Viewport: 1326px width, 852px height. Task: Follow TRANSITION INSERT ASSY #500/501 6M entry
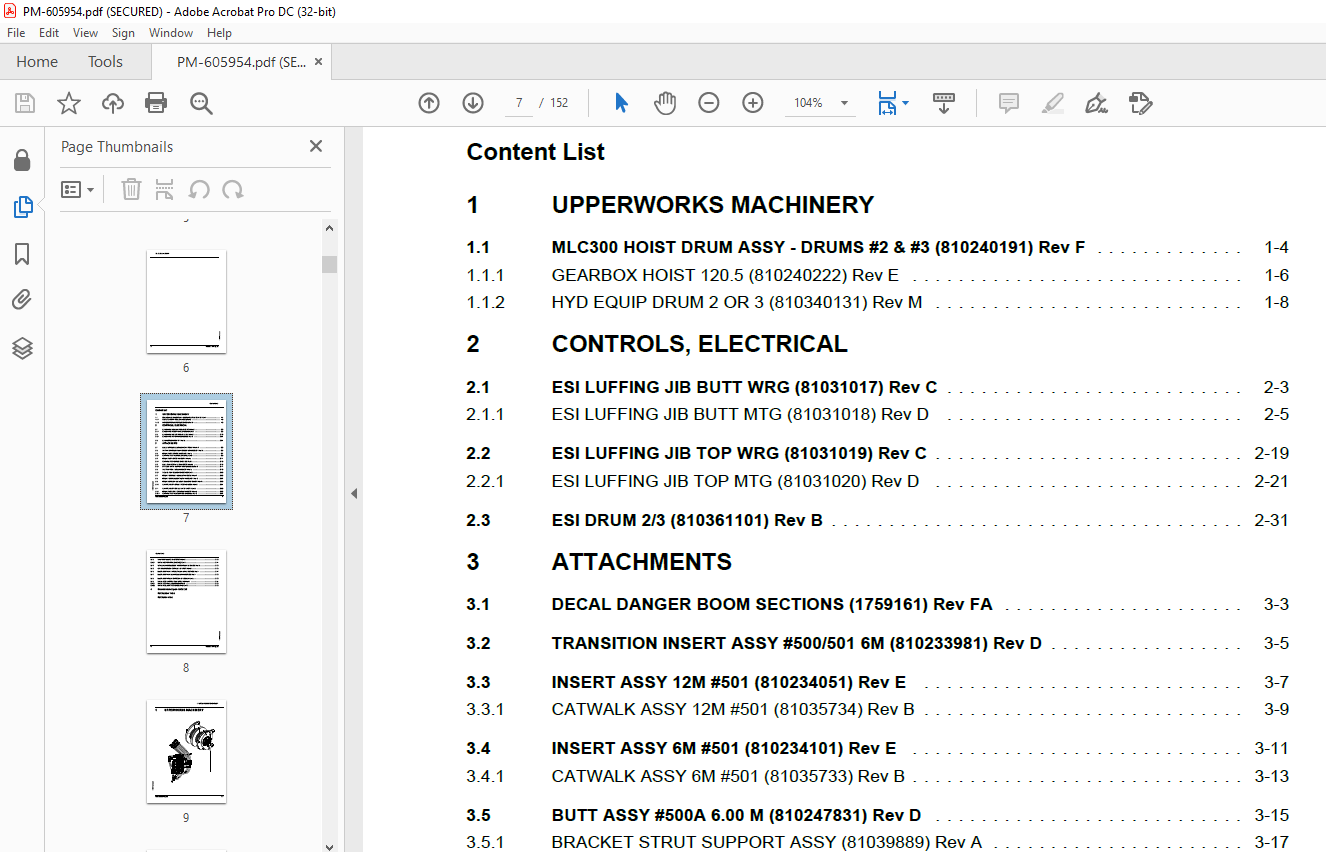797,643
